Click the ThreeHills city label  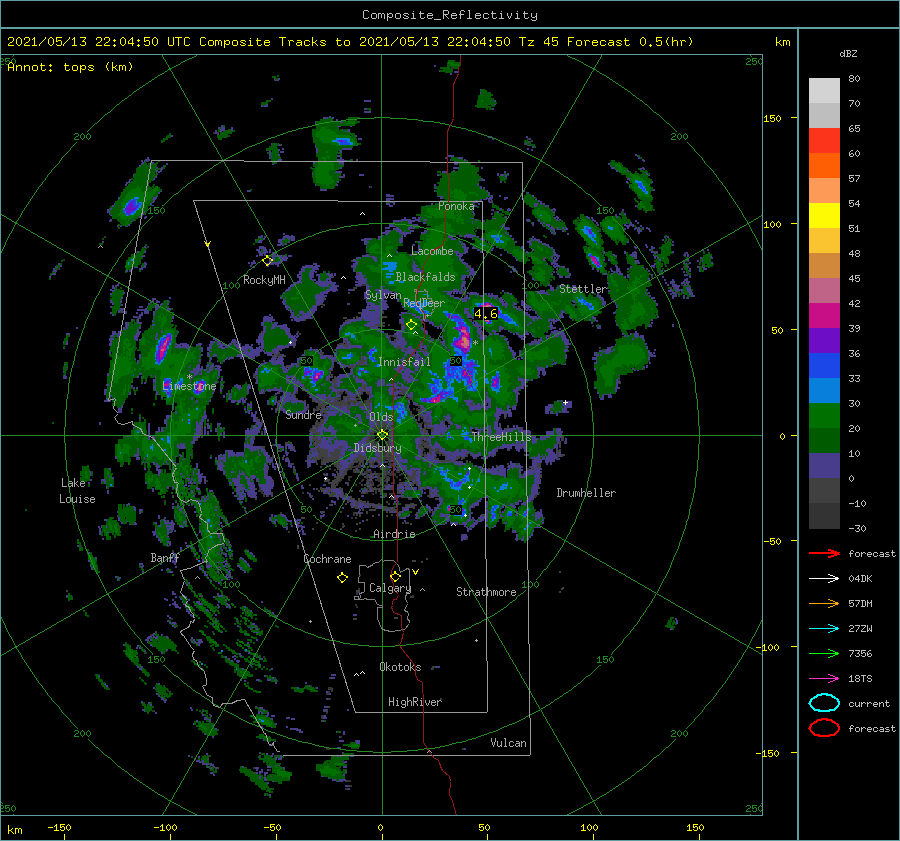click(x=501, y=437)
